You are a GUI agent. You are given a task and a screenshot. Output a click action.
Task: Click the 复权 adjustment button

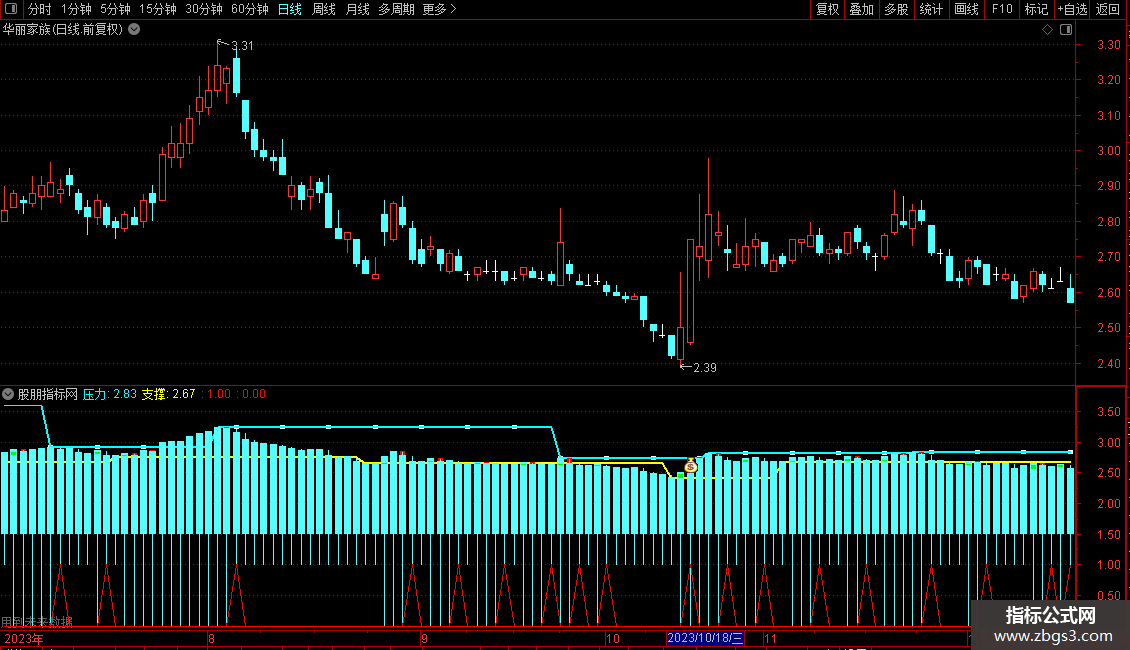[x=827, y=9]
